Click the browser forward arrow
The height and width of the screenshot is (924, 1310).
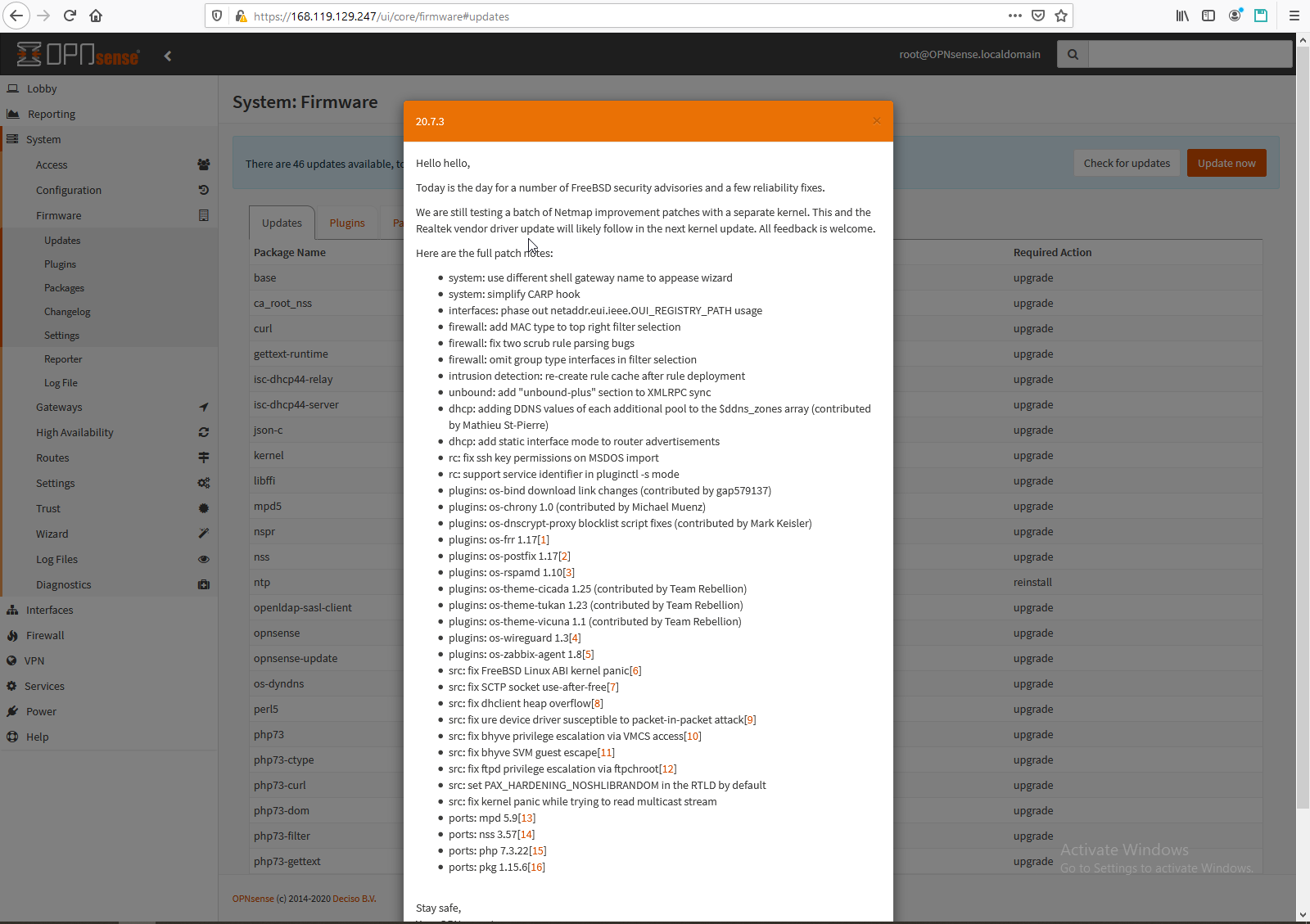(43, 16)
